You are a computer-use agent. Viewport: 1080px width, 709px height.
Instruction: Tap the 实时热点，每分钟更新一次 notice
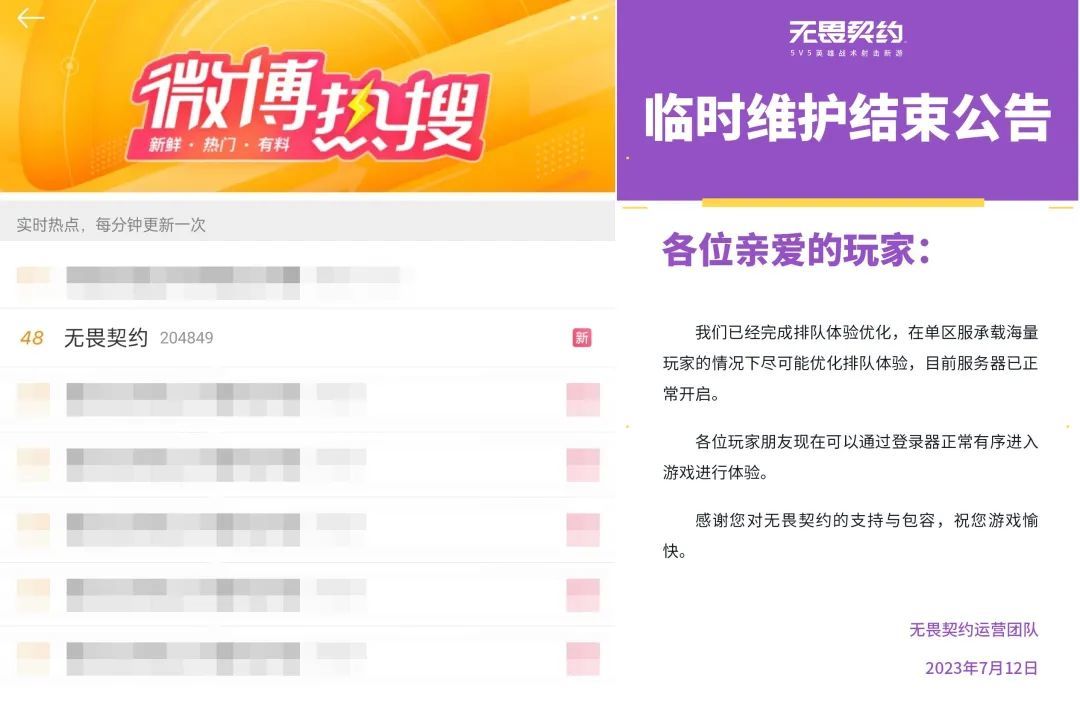tap(111, 225)
